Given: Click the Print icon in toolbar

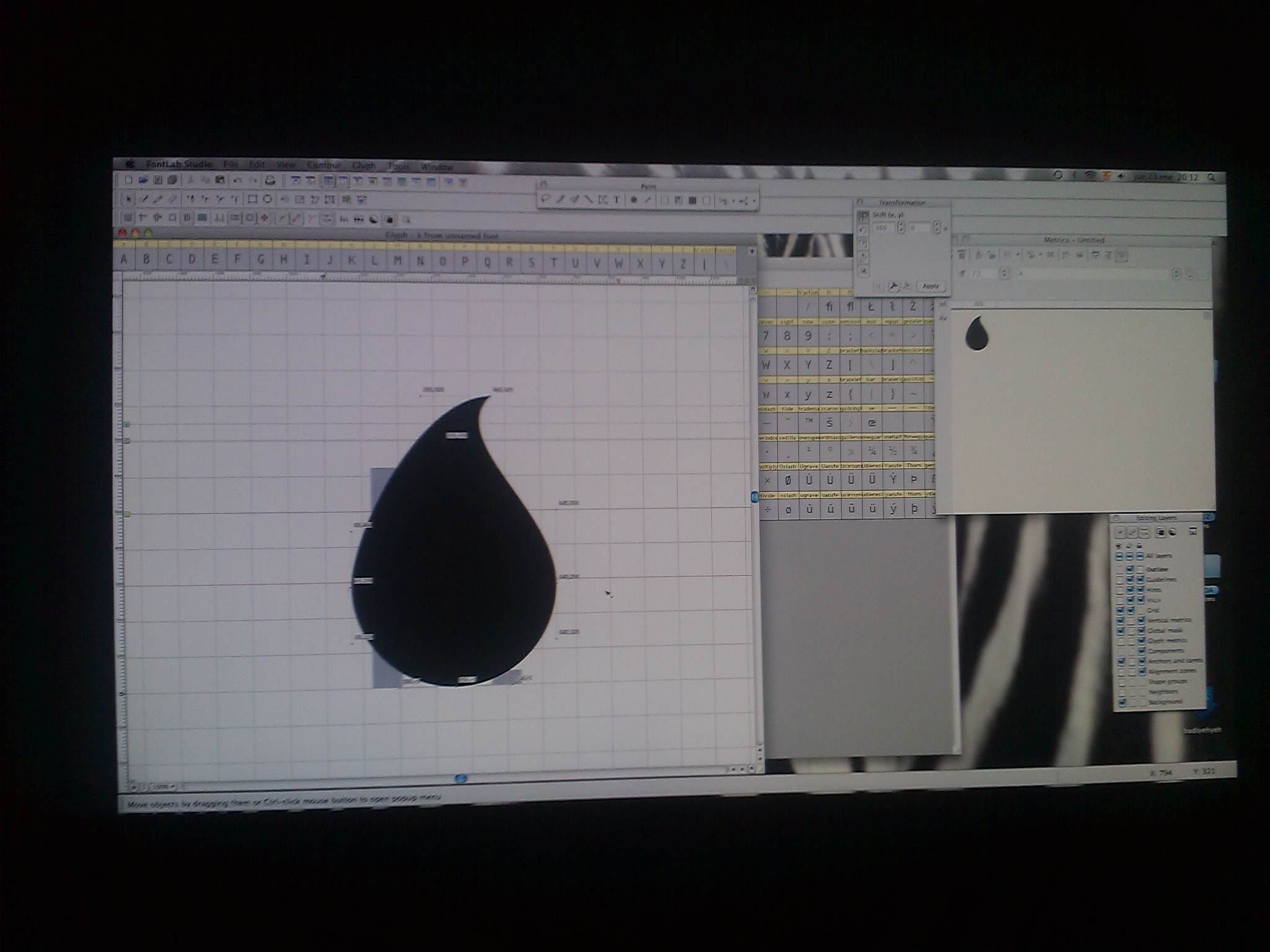Looking at the screenshot, I should point(270,181).
